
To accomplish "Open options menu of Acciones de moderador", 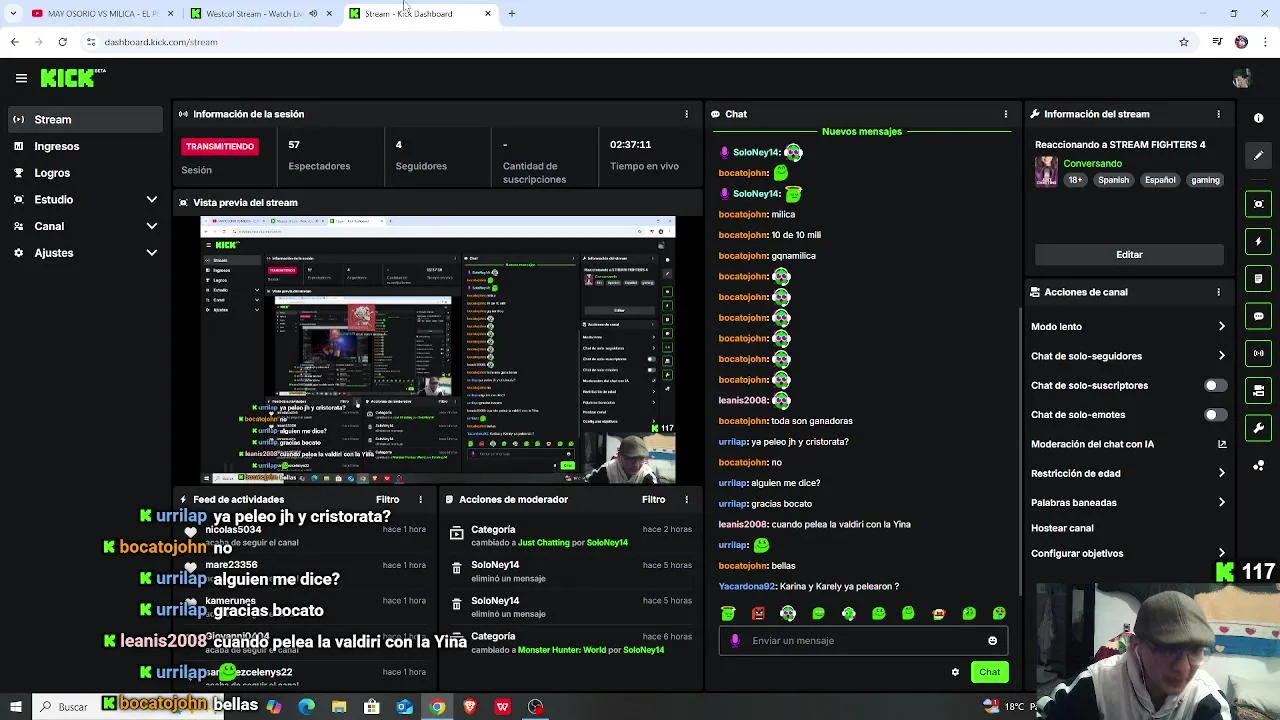I will click(686, 499).
